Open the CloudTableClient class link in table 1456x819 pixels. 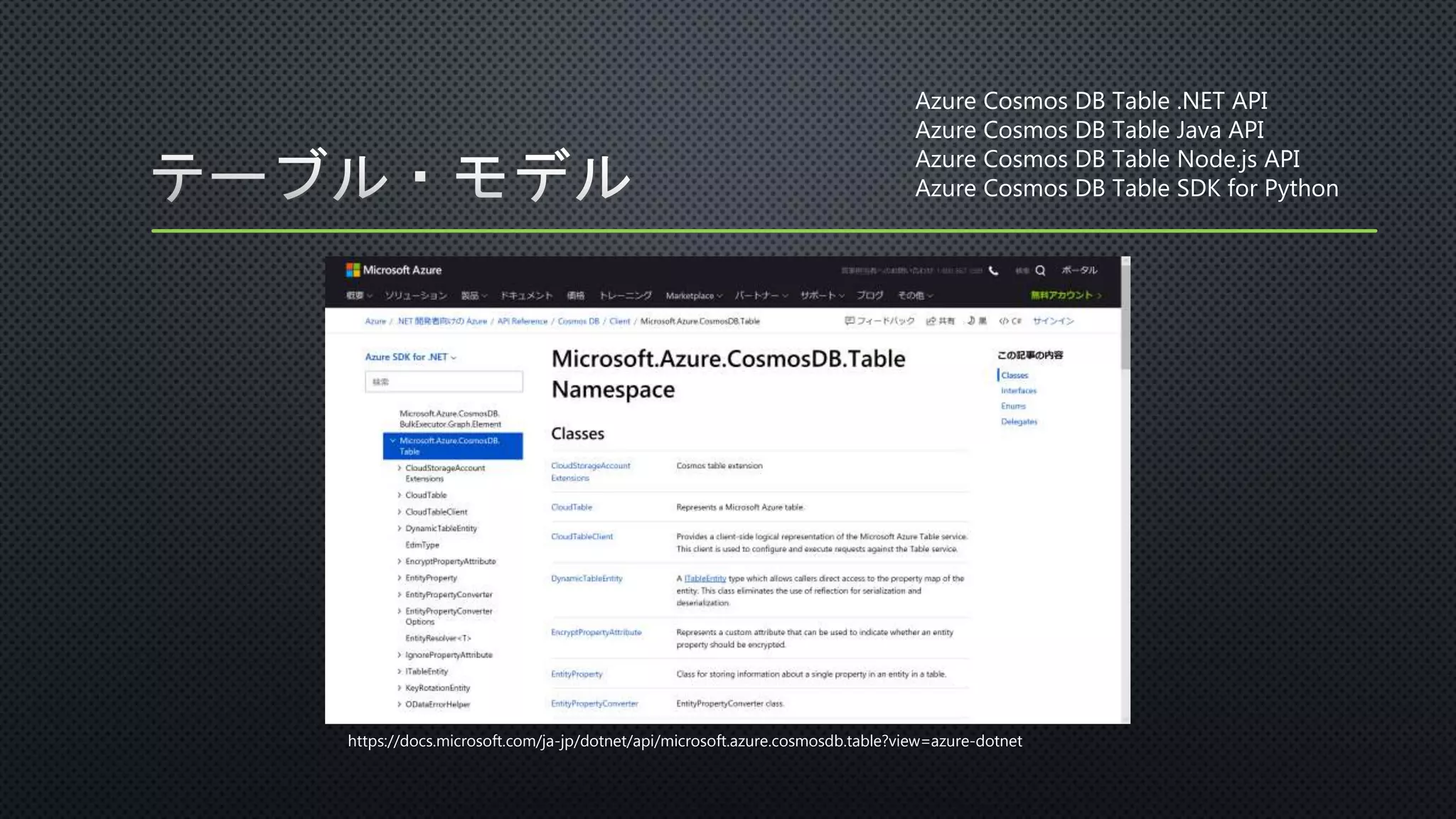[x=582, y=537]
